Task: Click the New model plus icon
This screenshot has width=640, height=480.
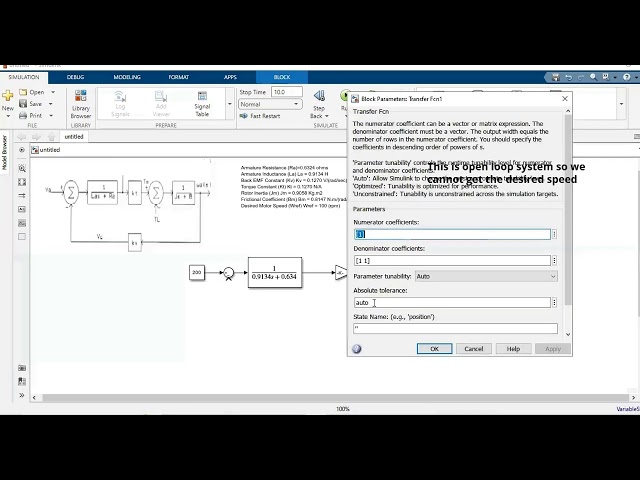Action: pos(7,96)
